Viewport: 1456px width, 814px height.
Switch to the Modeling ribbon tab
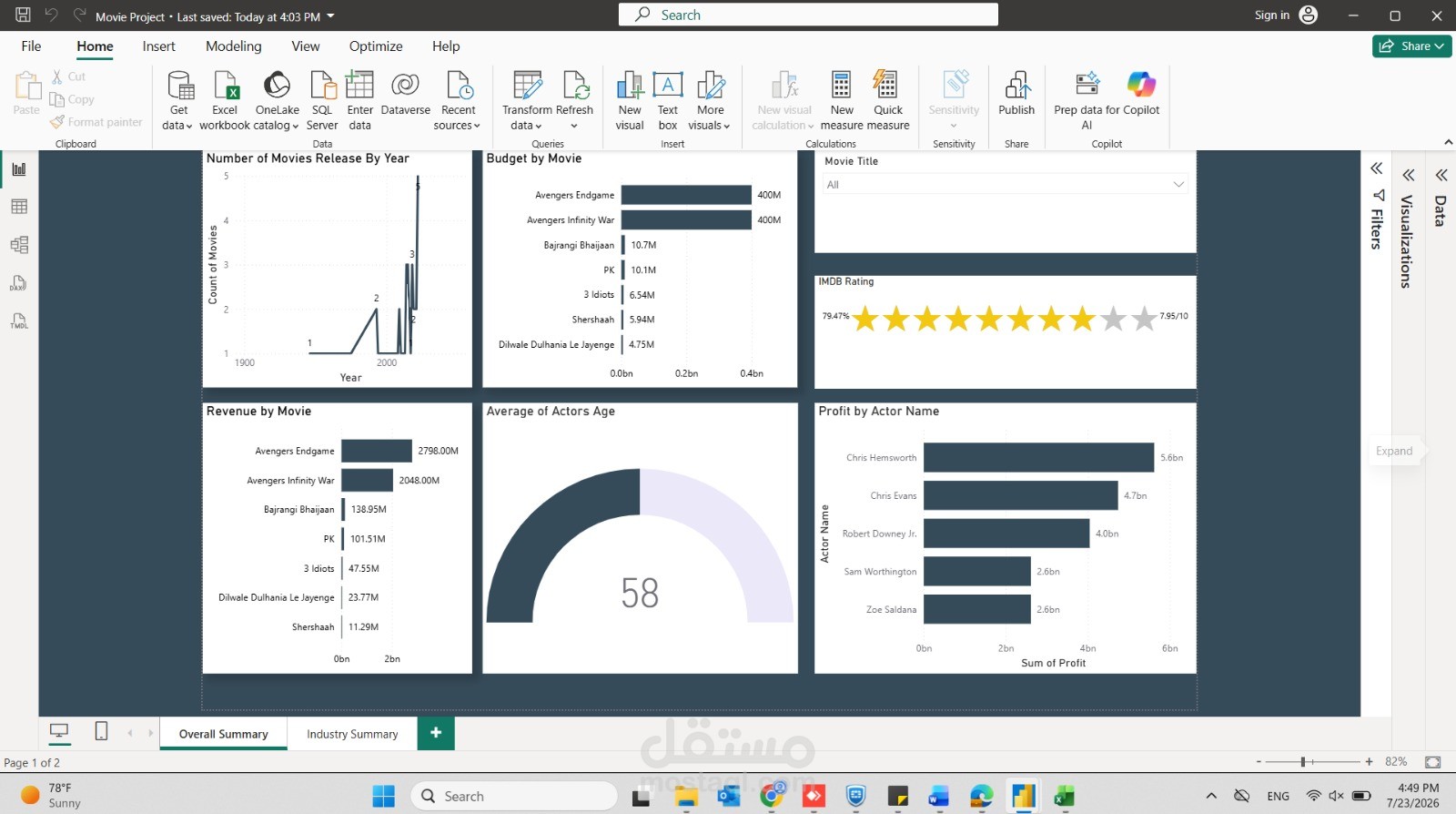coord(234,46)
